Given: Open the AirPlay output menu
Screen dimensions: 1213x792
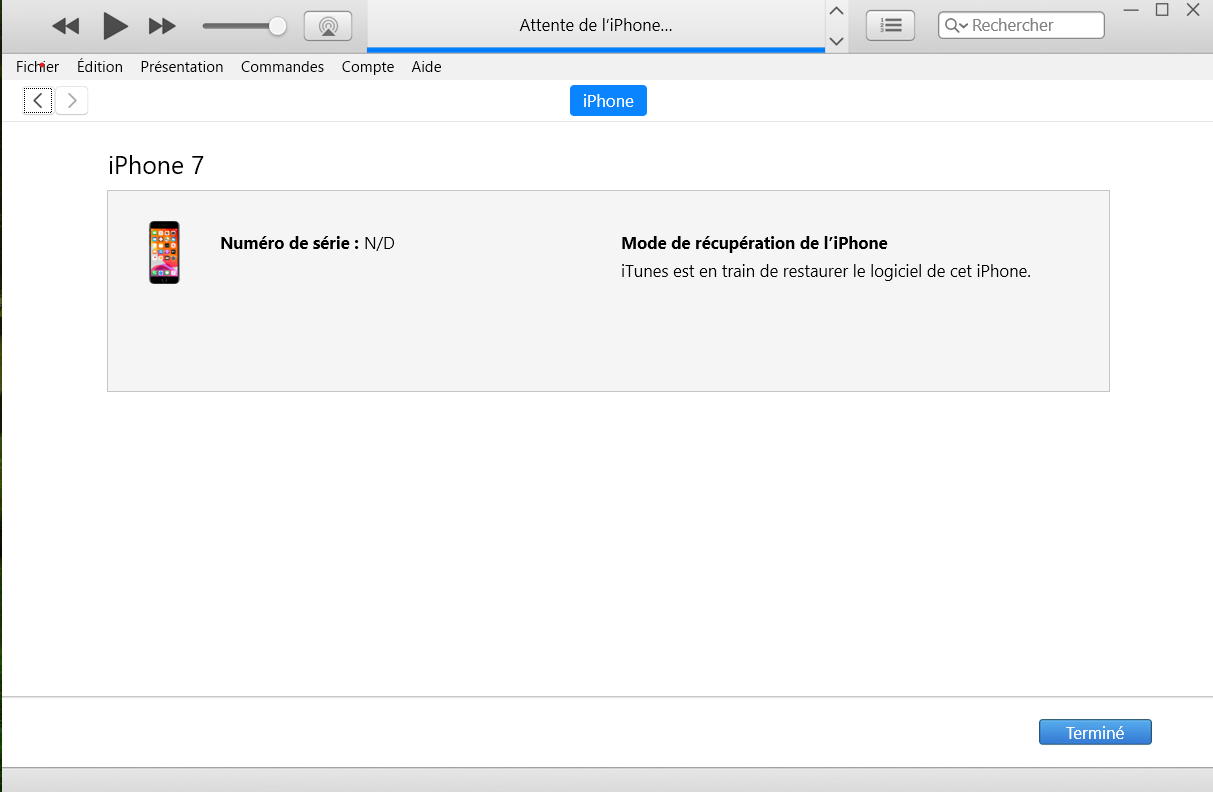Looking at the screenshot, I should click(328, 26).
